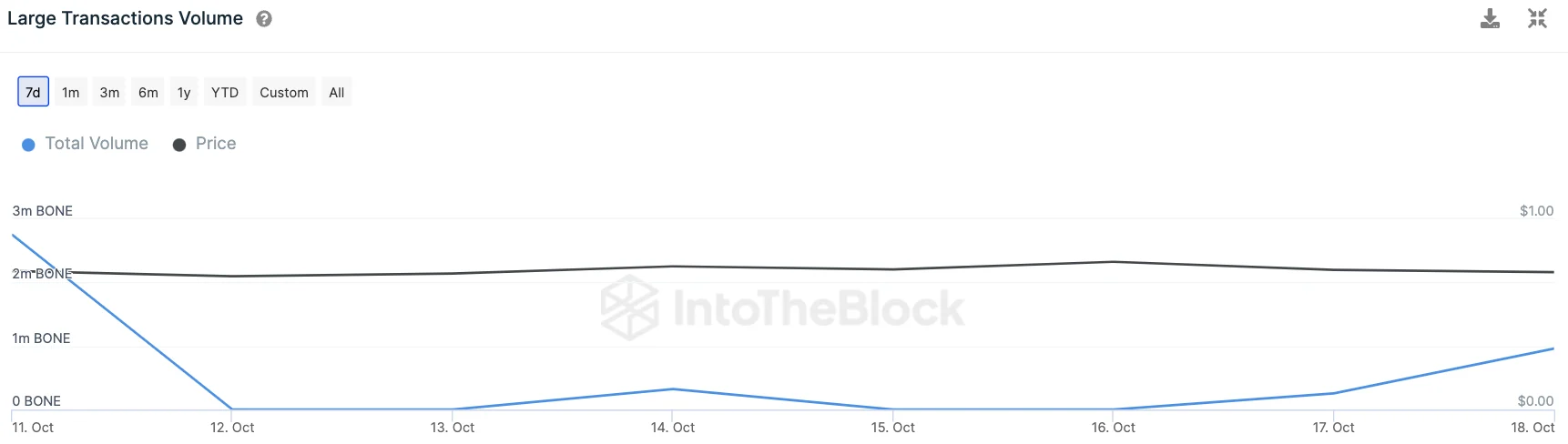The width and height of the screenshot is (1568, 444).
Task: Click the dark Price legend dot
Action: coord(179,145)
